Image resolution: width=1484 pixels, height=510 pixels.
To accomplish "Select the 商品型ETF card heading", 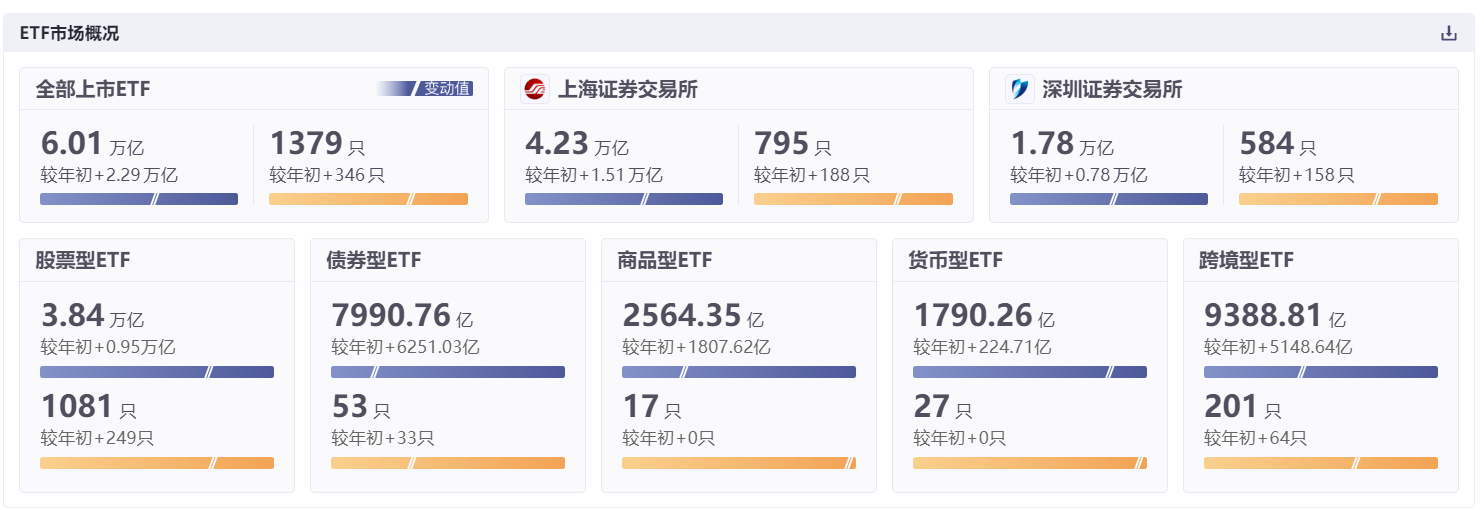I will 665,260.
